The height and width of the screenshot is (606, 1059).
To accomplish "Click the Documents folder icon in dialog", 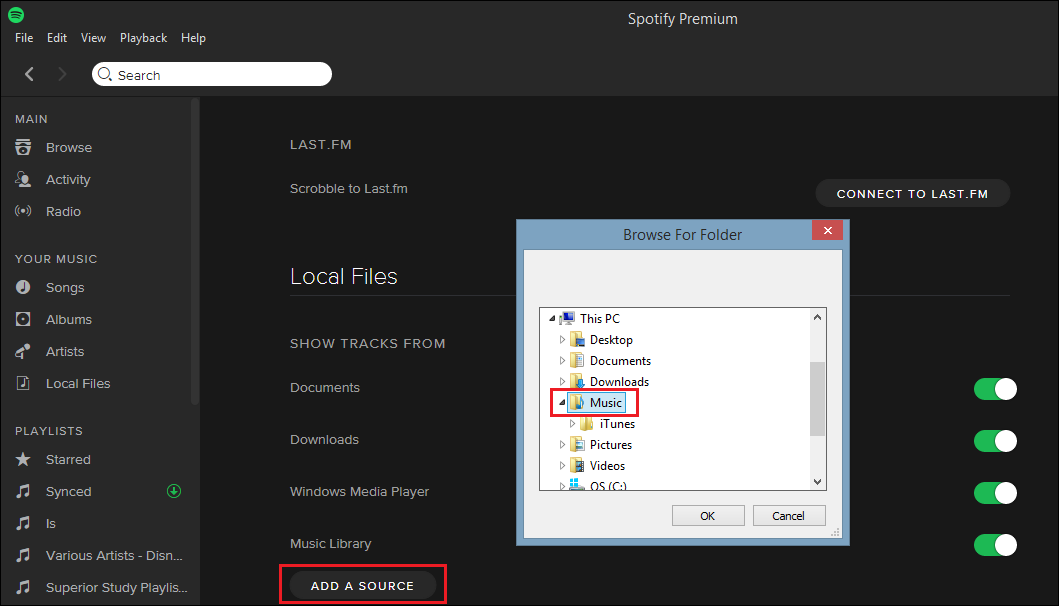I will 577,360.
